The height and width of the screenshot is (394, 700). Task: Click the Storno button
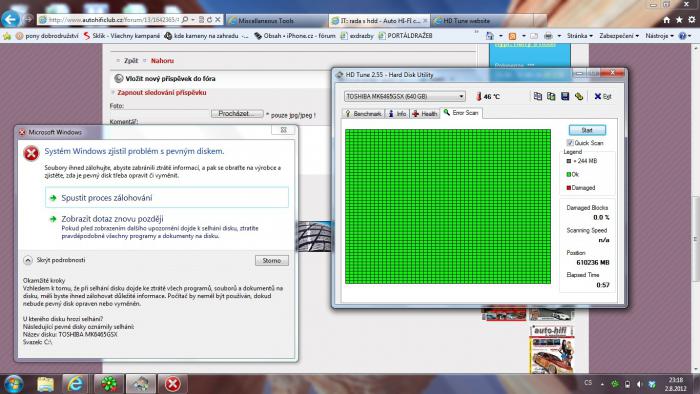pyautogui.click(x=271, y=260)
